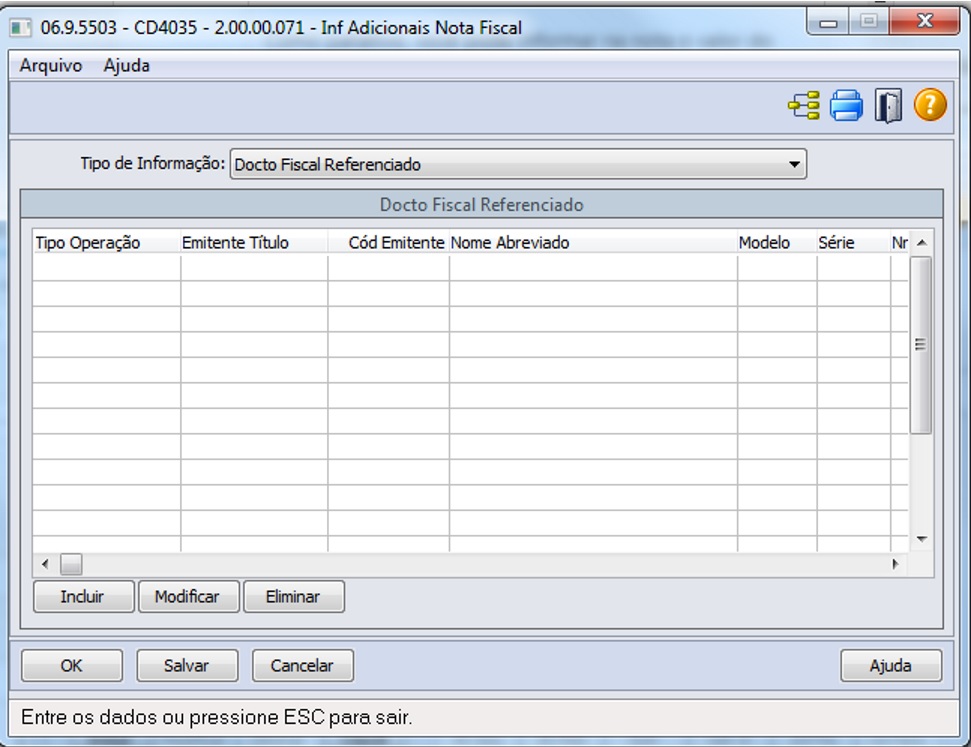This screenshot has height=747, width=971.
Task: Select the Tipo Operação column header
Action: pyautogui.click(x=107, y=243)
